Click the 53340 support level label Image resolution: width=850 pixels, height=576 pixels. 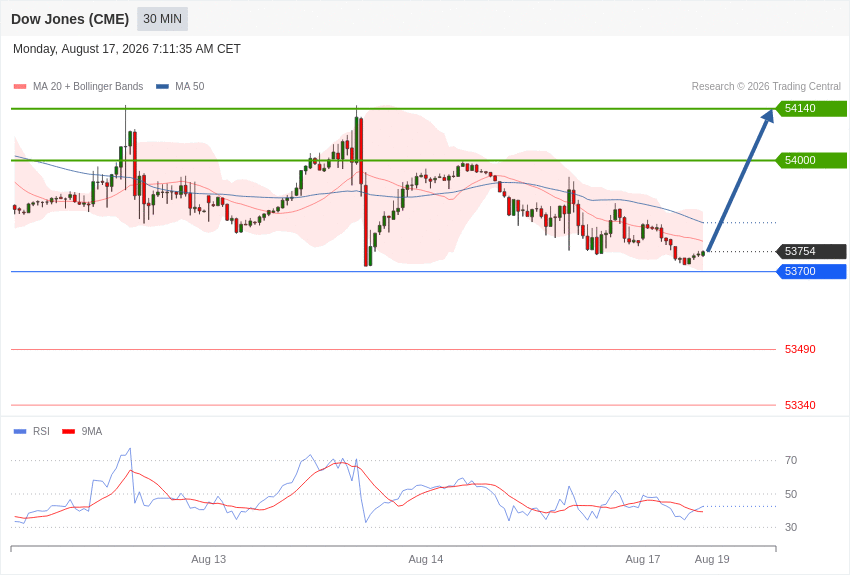point(800,405)
